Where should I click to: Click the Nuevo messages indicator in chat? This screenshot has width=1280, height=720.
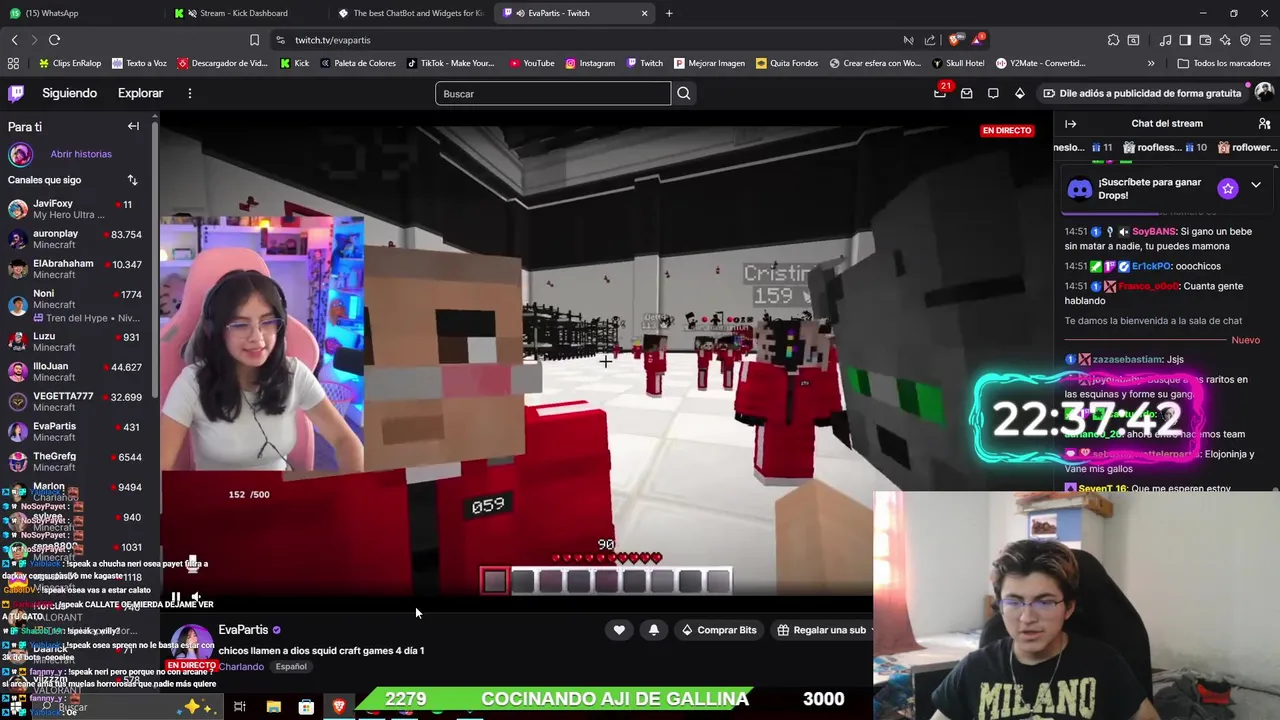pyautogui.click(x=1245, y=340)
